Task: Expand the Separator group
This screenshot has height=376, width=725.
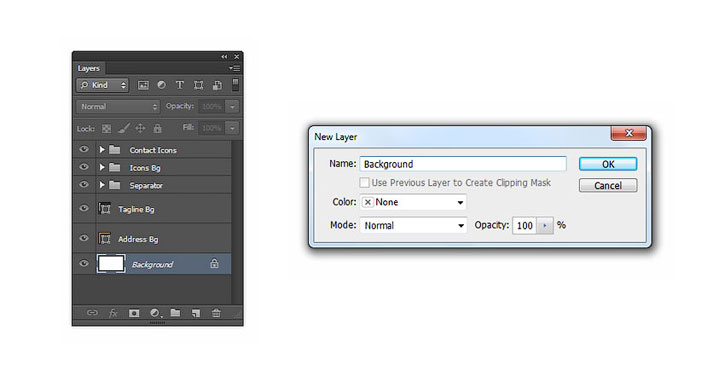Action: [x=102, y=185]
